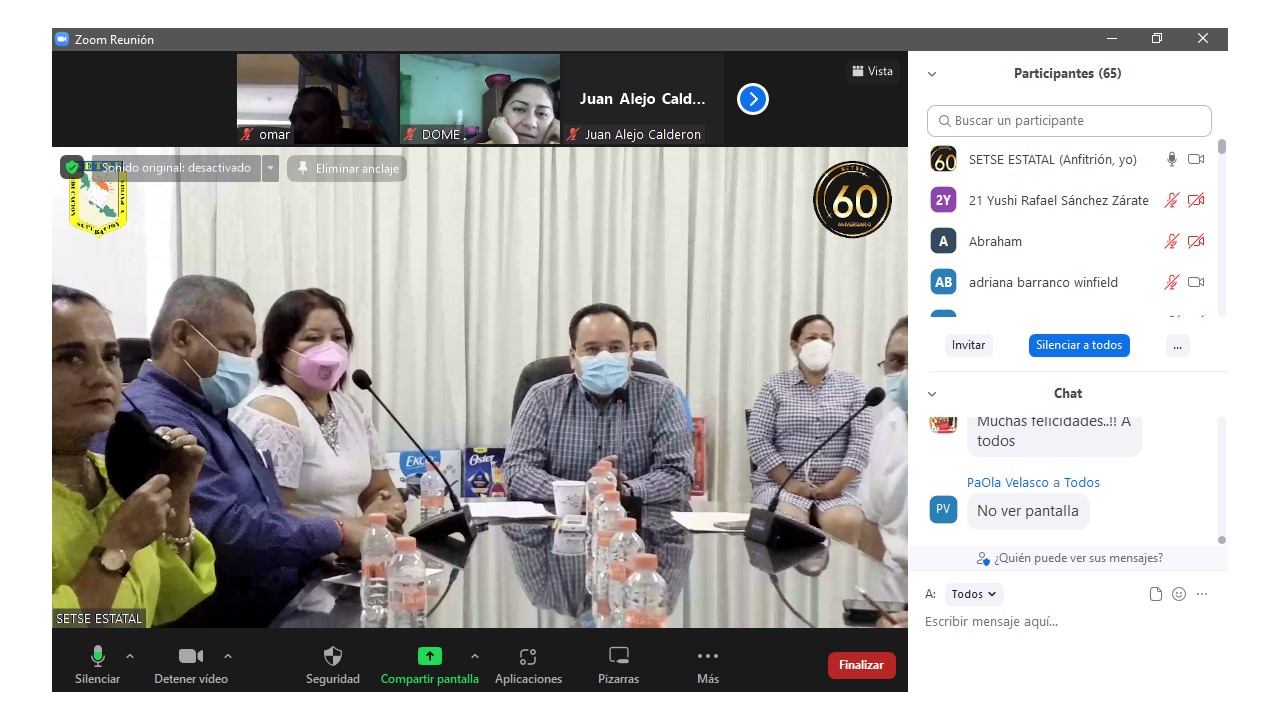Screen dimensions: 1280x720
Task: Maximize the Zoom Reunión window
Action: [1157, 39]
